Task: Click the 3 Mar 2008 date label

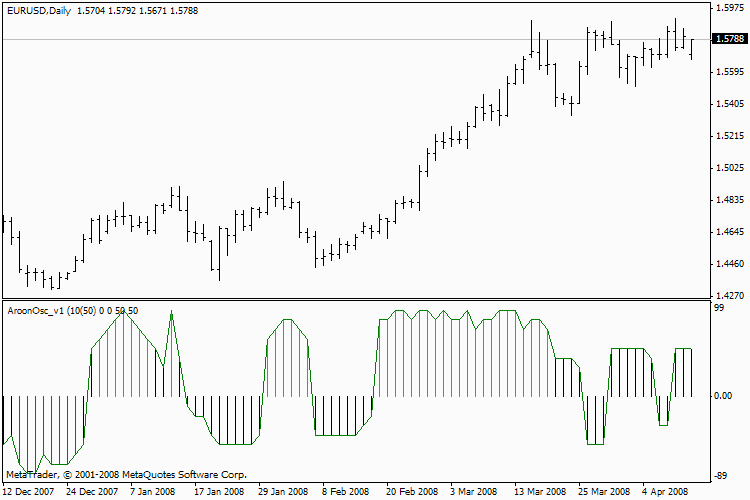Action: tap(474, 492)
